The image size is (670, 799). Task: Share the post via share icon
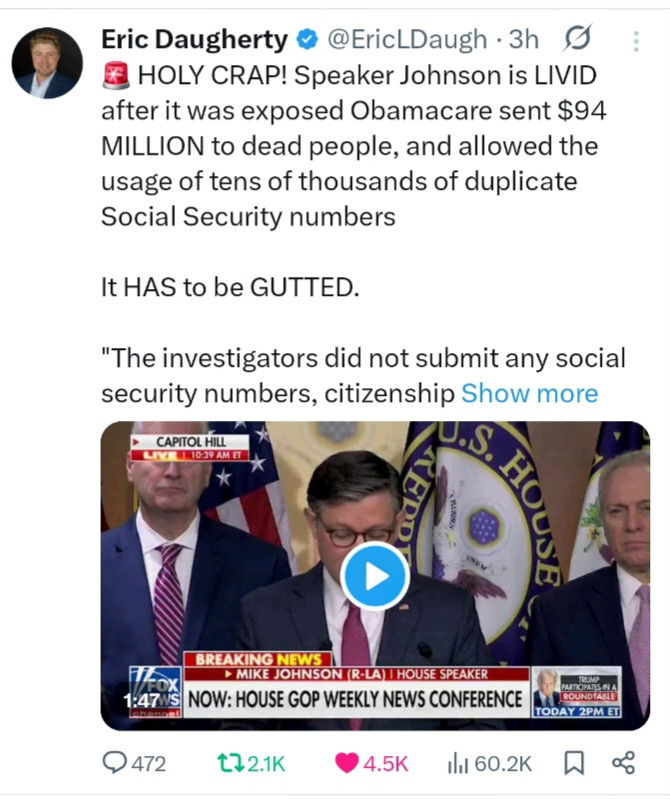624,763
